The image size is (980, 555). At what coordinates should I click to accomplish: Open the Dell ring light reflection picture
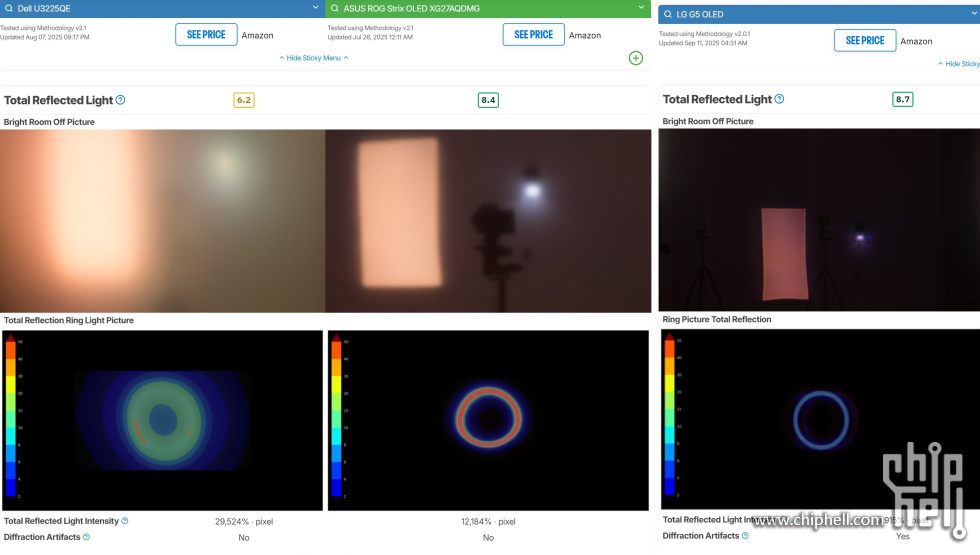click(162, 420)
